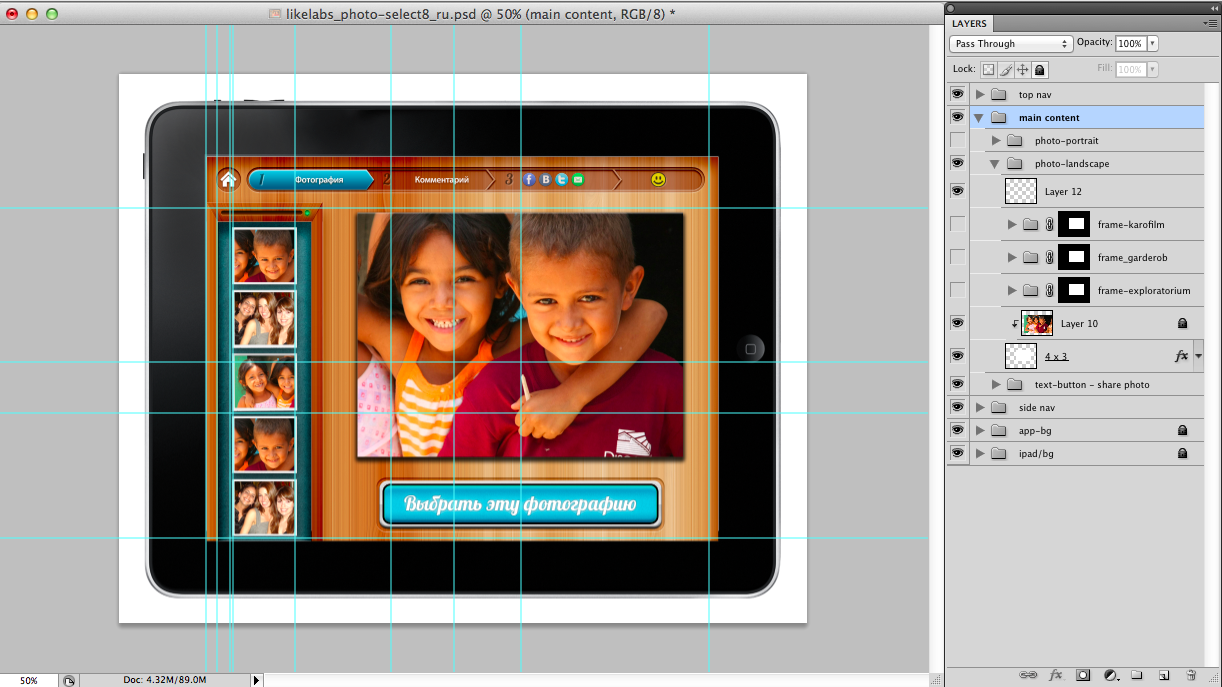Click the Layer 10 photo thumbnail
Screen dimensions: 1222x687
[x=1037, y=323]
